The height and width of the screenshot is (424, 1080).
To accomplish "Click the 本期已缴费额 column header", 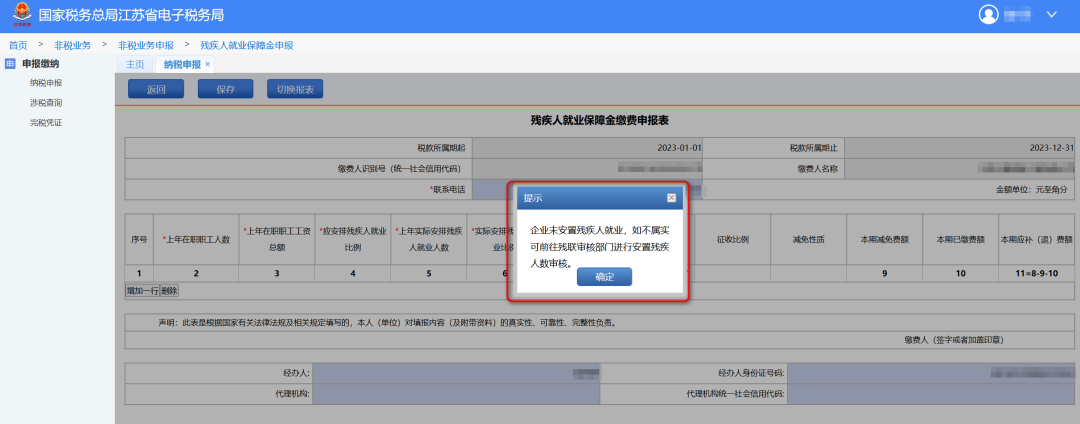I will click(960, 240).
